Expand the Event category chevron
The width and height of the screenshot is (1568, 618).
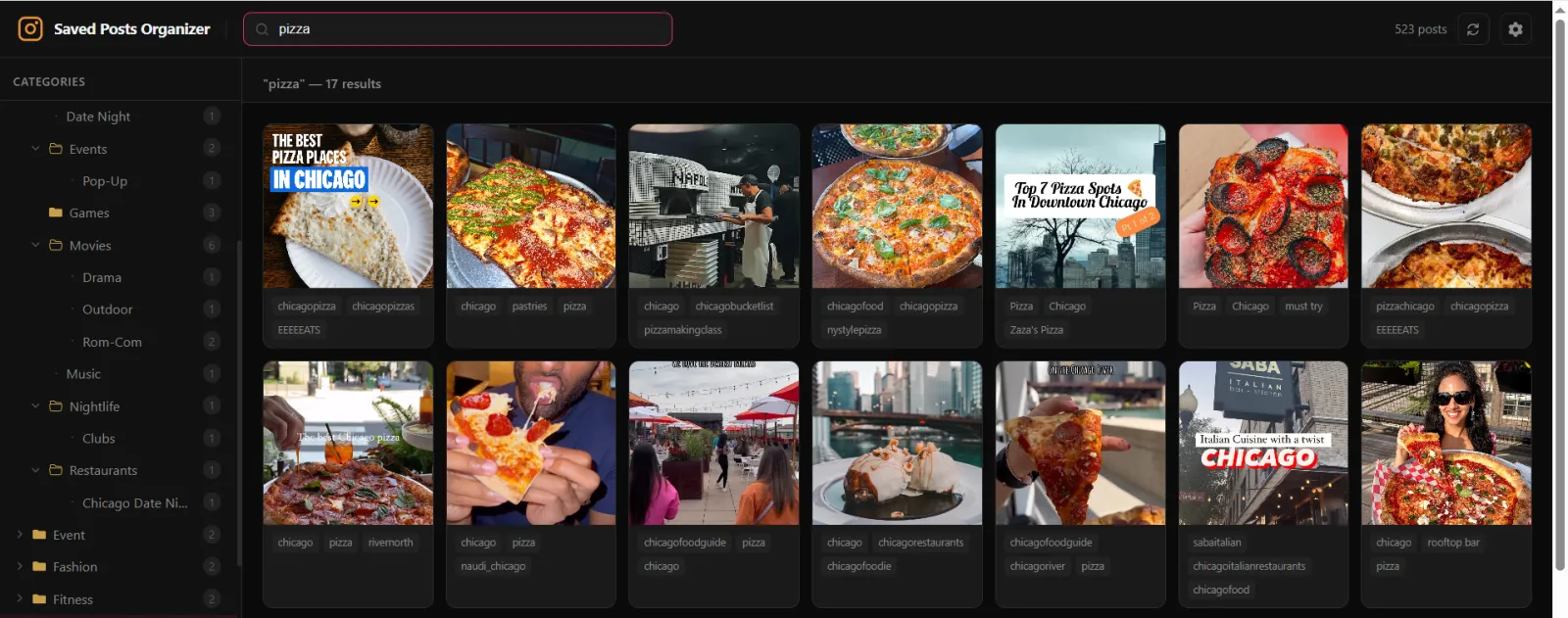[x=20, y=535]
